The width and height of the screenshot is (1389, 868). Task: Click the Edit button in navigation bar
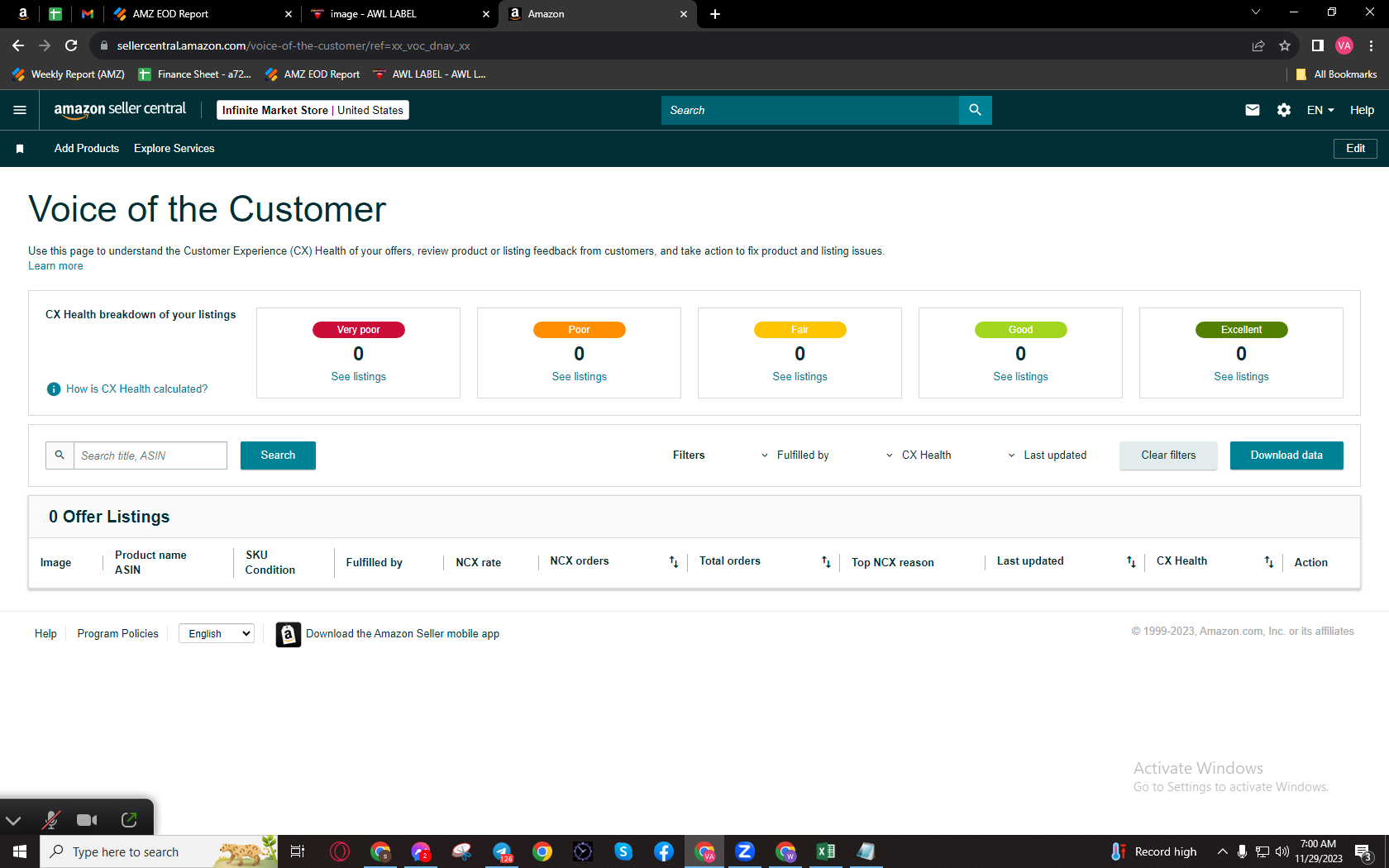coord(1355,149)
